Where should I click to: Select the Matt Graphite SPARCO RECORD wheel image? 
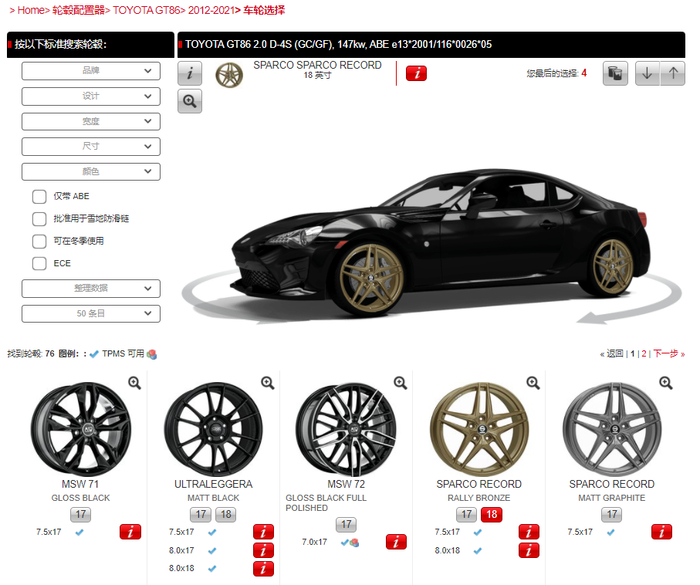coord(612,429)
